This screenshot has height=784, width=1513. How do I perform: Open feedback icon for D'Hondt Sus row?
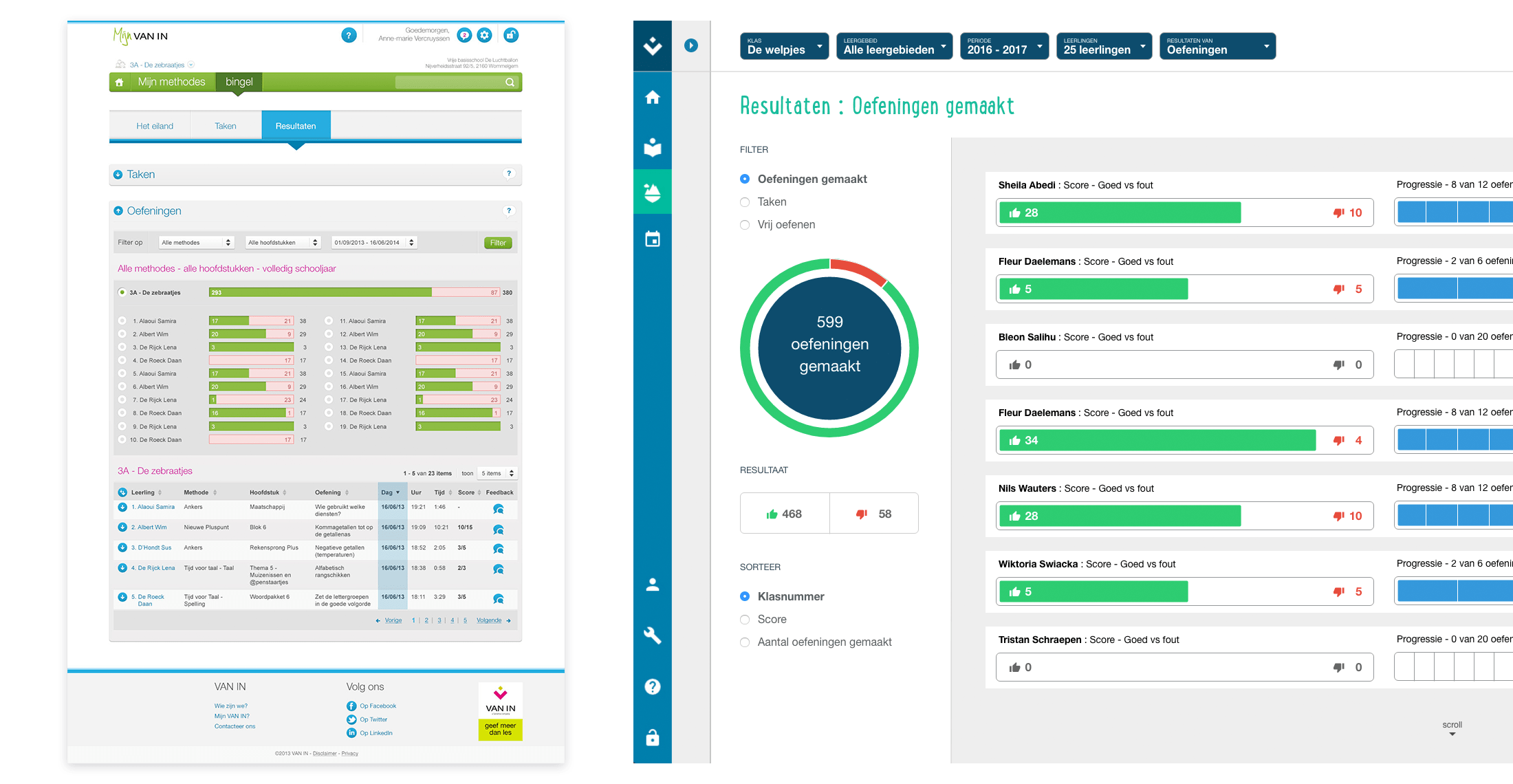pyautogui.click(x=499, y=549)
